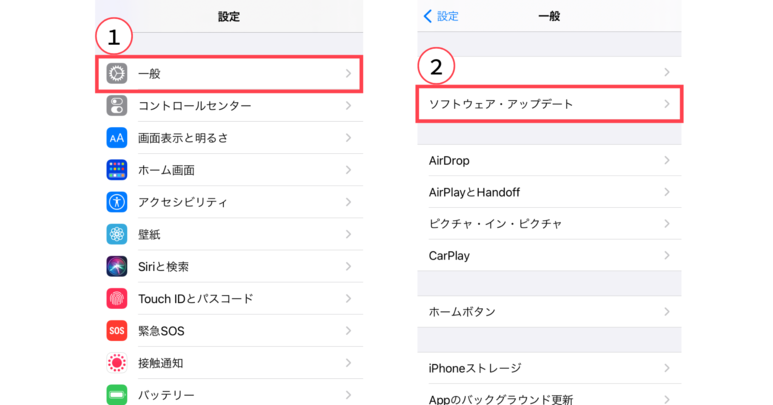This screenshot has width=773, height=405.
Task: Open the Accessibility (アクセシビリティ) icon
Action: click(x=117, y=202)
